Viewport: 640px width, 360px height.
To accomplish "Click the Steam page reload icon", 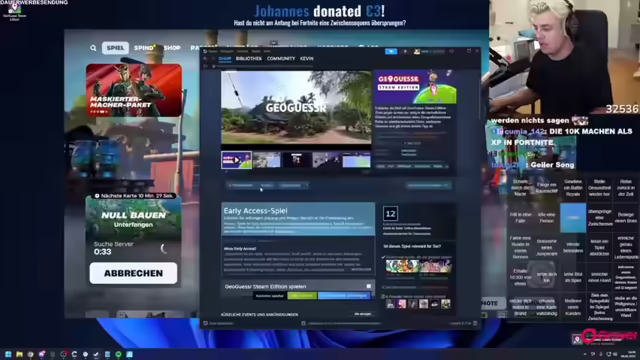I will click(x=205, y=66).
